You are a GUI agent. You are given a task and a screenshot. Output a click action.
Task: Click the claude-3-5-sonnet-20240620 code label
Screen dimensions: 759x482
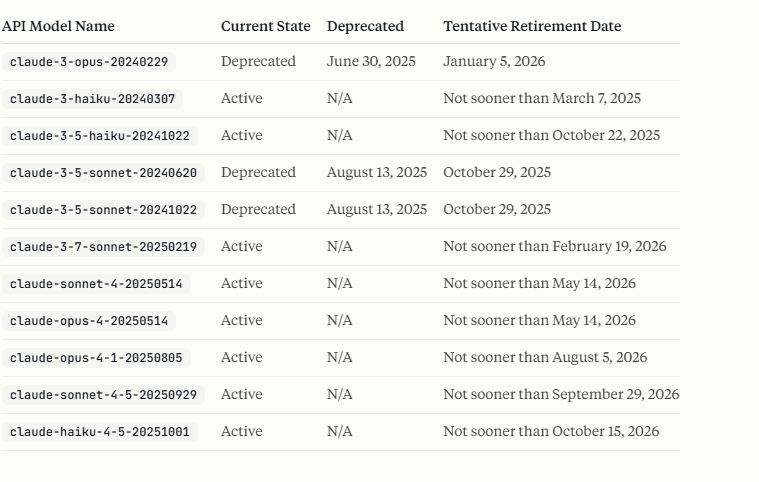click(x=103, y=173)
